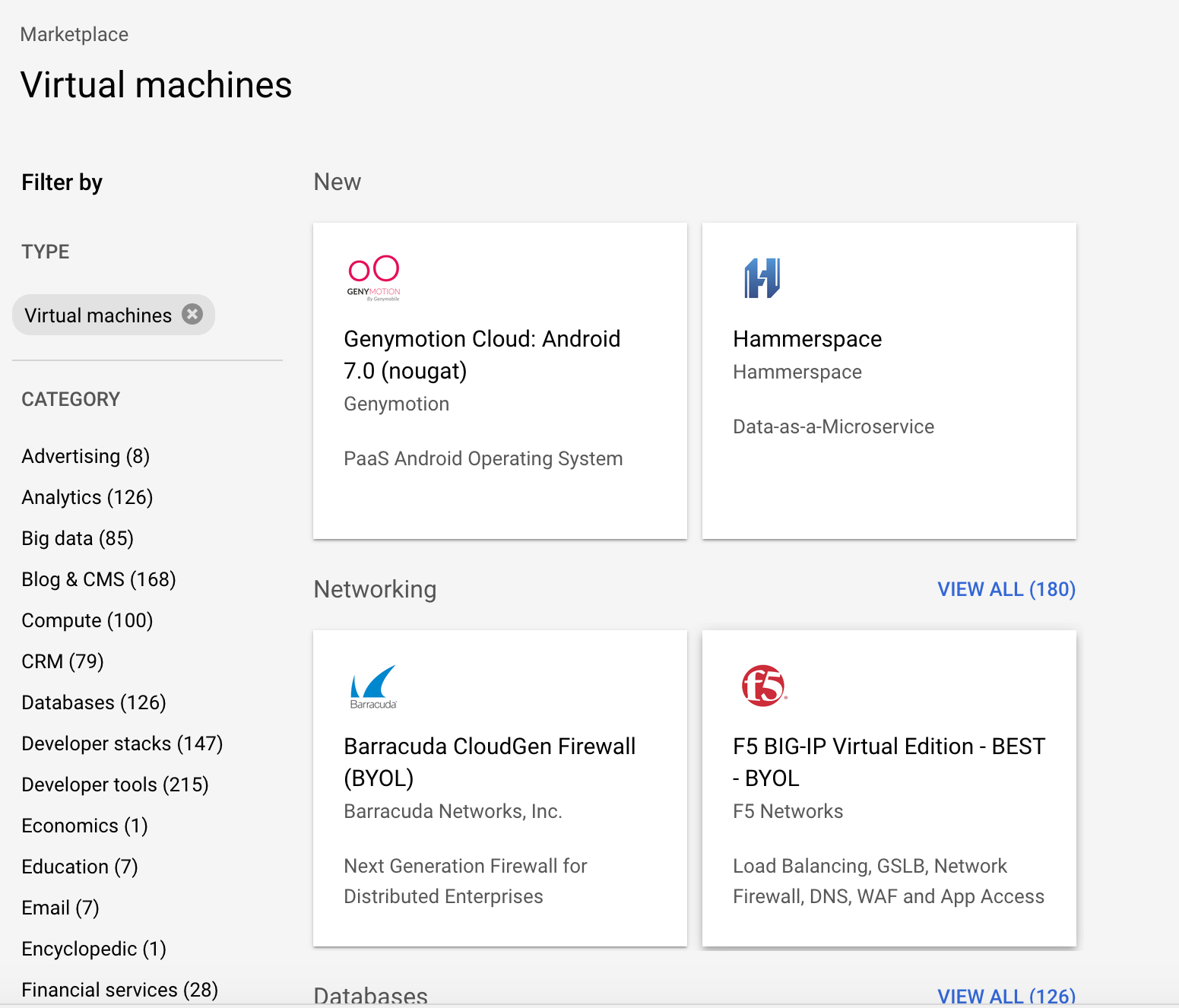Image resolution: width=1179 pixels, height=1008 pixels.
Task: Click the Barracuda logo icon
Action: pyautogui.click(x=373, y=686)
